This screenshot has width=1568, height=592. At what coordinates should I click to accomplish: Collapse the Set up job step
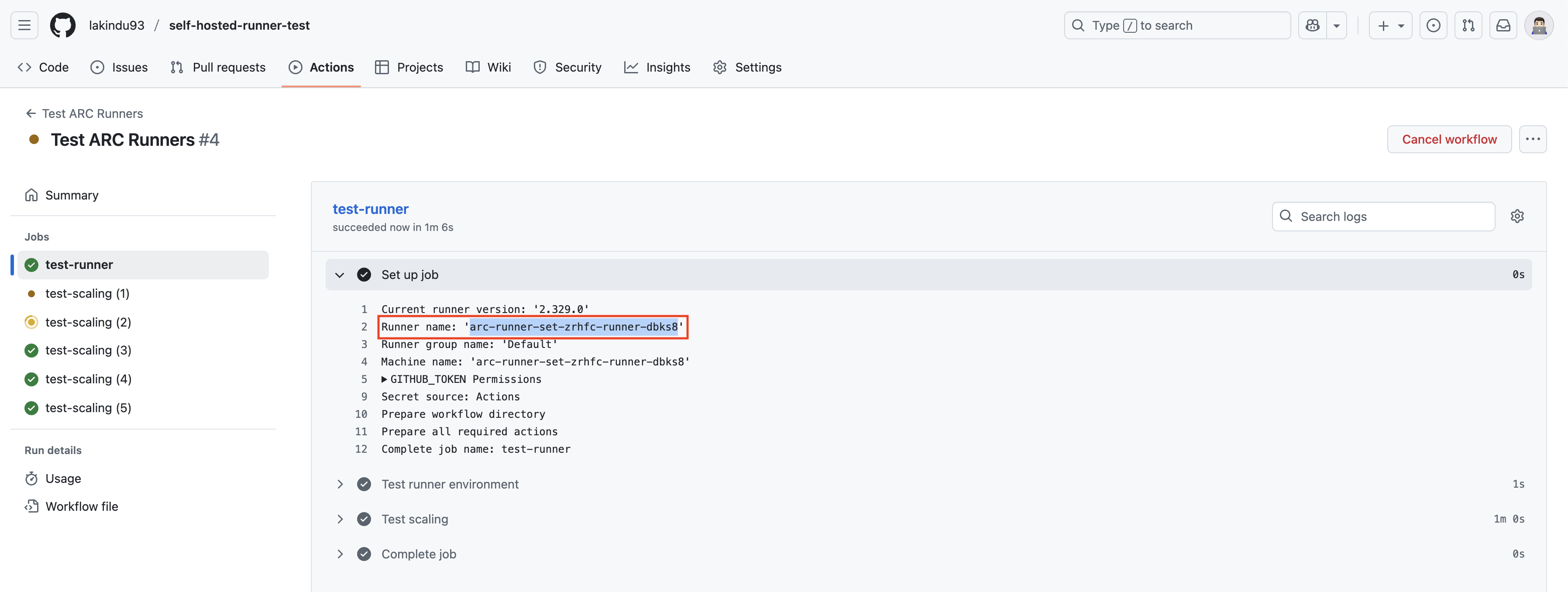[x=340, y=275]
